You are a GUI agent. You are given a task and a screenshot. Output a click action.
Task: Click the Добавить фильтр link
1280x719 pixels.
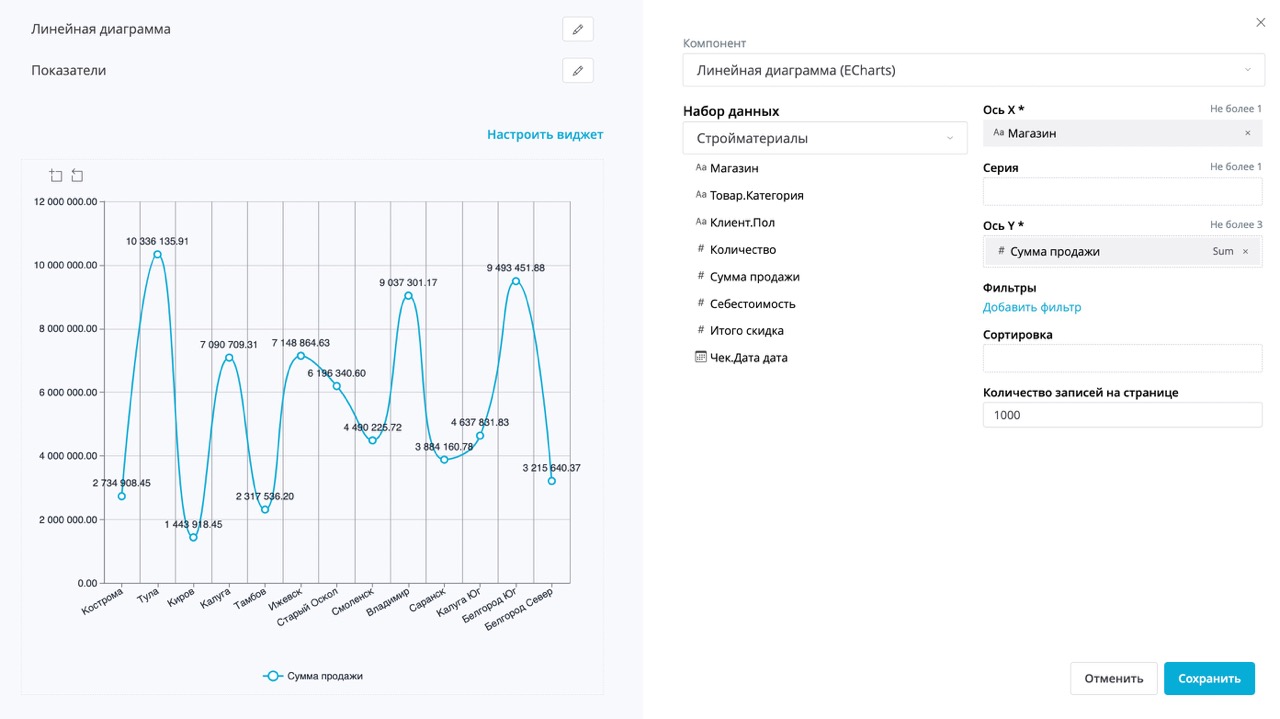click(x=1032, y=308)
